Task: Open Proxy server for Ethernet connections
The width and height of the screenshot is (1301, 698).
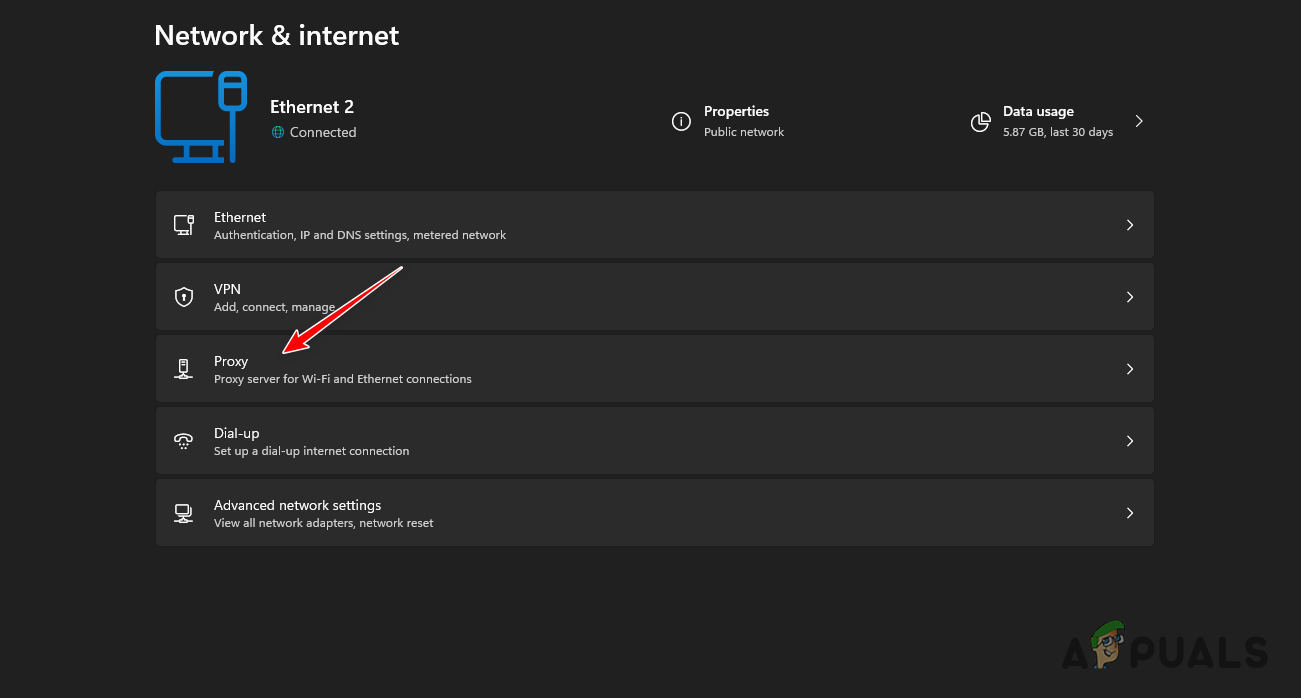Action: click(x=343, y=379)
